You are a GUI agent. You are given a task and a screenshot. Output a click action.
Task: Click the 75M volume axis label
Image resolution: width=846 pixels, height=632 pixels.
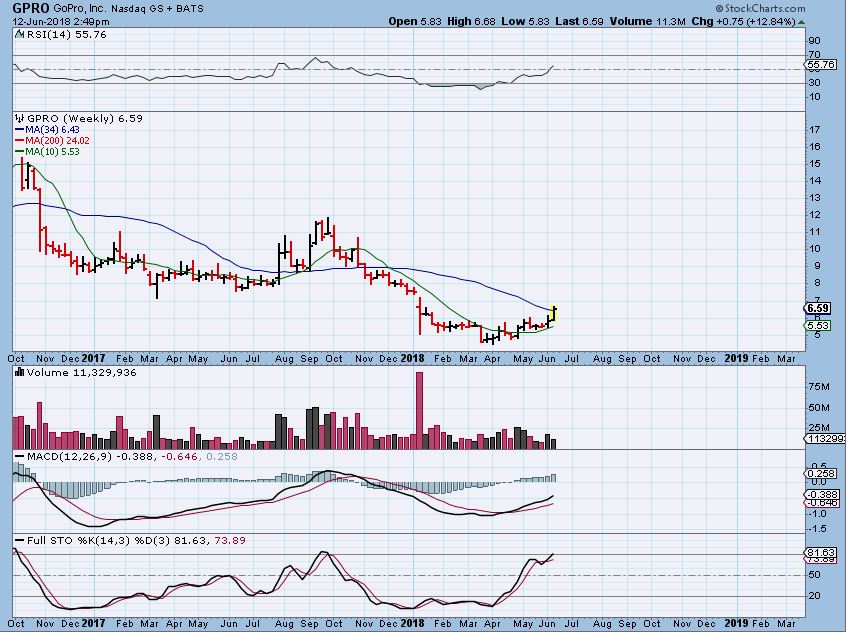819,386
